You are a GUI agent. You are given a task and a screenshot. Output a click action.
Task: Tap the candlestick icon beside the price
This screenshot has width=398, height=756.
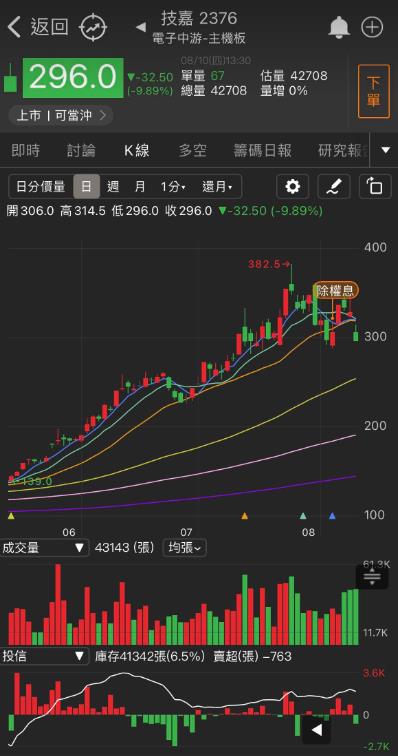tap(10, 79)
